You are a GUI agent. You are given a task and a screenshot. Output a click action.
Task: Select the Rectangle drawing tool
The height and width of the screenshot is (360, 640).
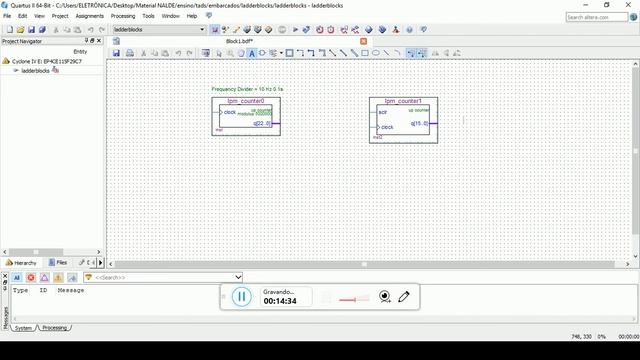[365, 53]
